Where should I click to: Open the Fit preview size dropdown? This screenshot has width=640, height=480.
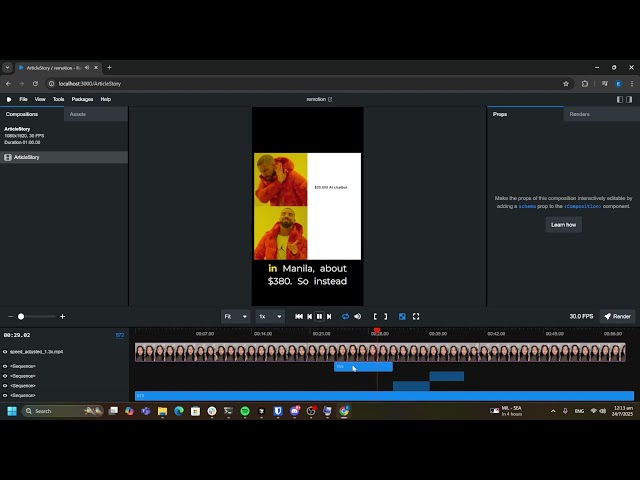pyautogui.click(x=236, y=316)
